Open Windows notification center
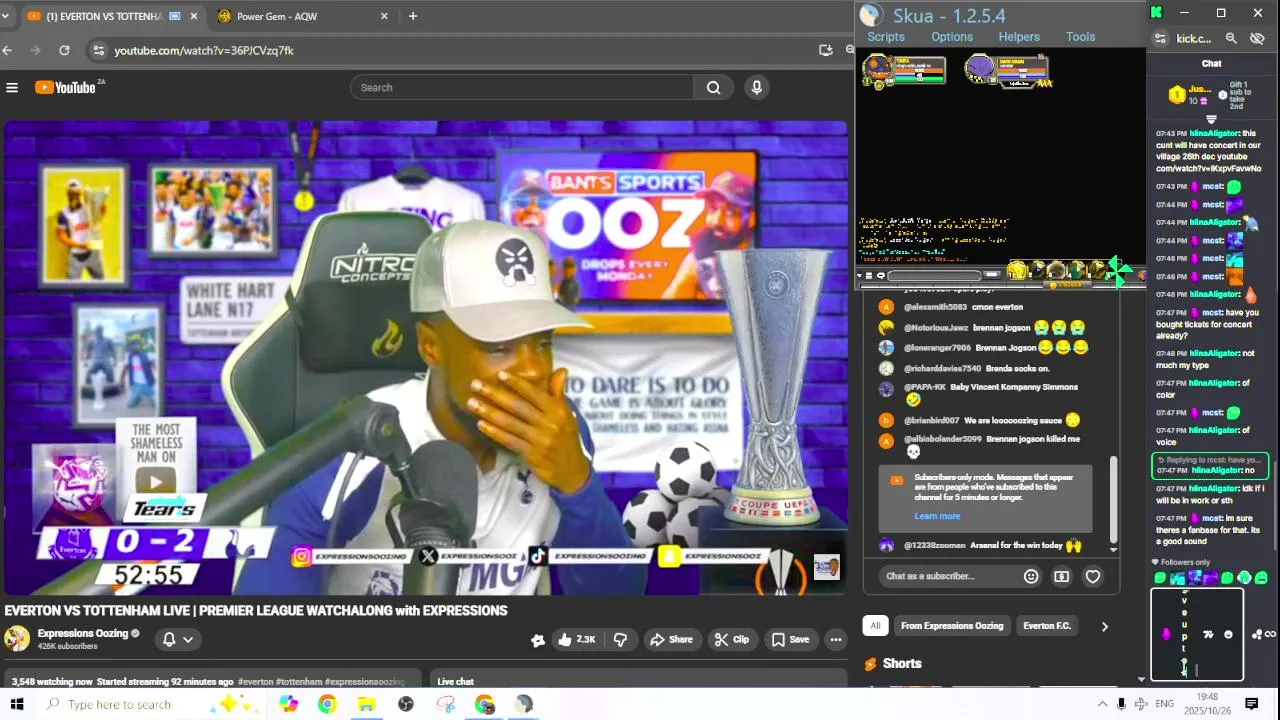1280x720 pixels. 1251,704
